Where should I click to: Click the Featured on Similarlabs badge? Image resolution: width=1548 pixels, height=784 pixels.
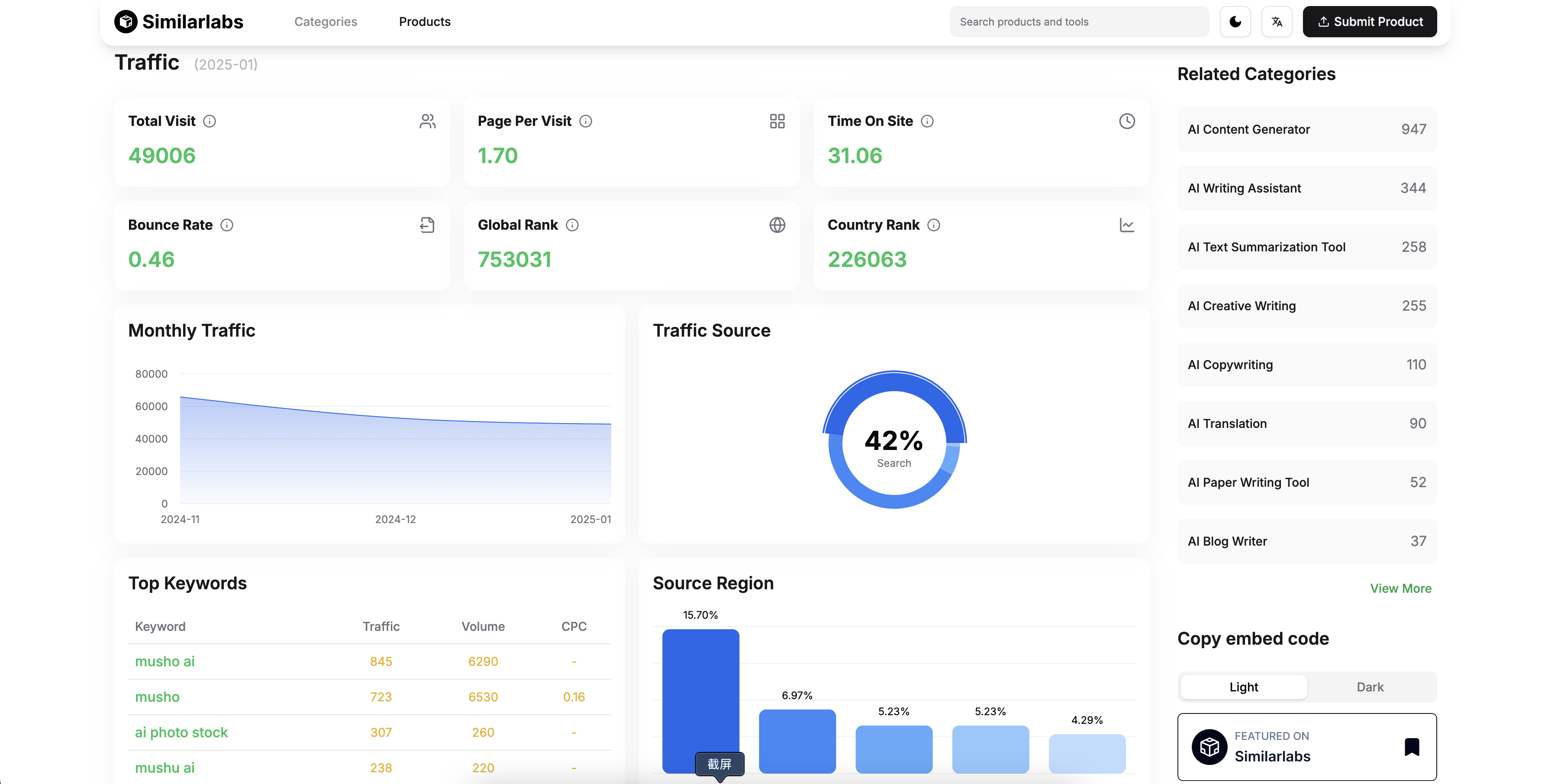coord(1306,747)
